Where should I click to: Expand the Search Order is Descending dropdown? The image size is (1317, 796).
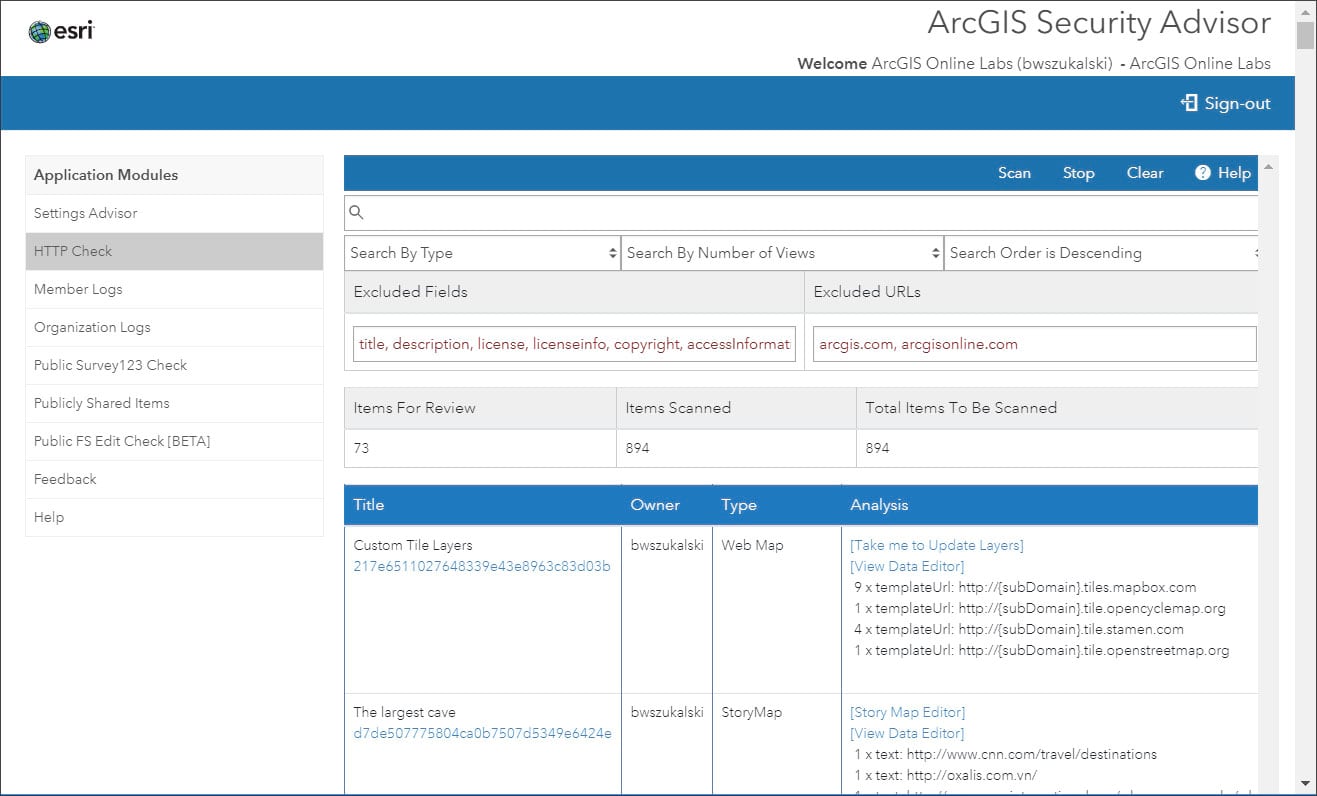coord(1100,253)
